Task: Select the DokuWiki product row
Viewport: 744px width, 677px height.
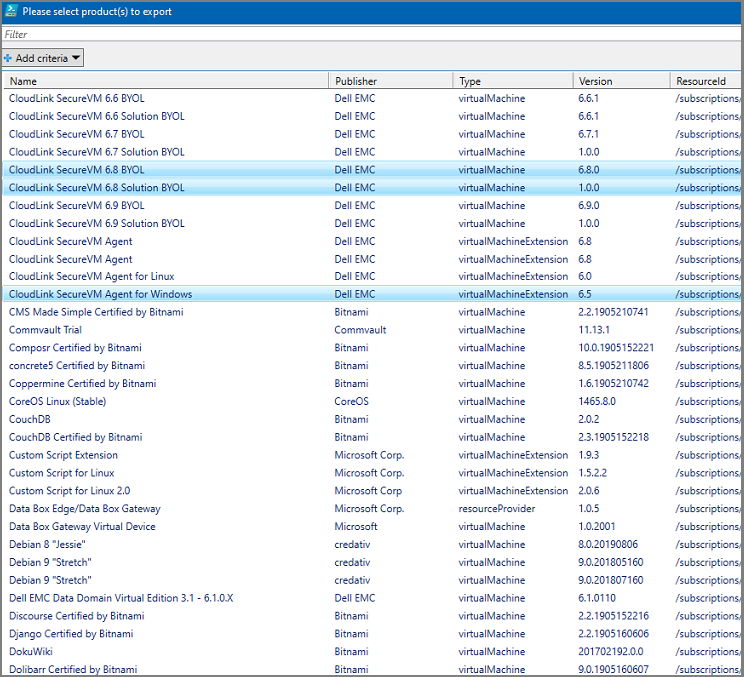Action: (32, 651)
